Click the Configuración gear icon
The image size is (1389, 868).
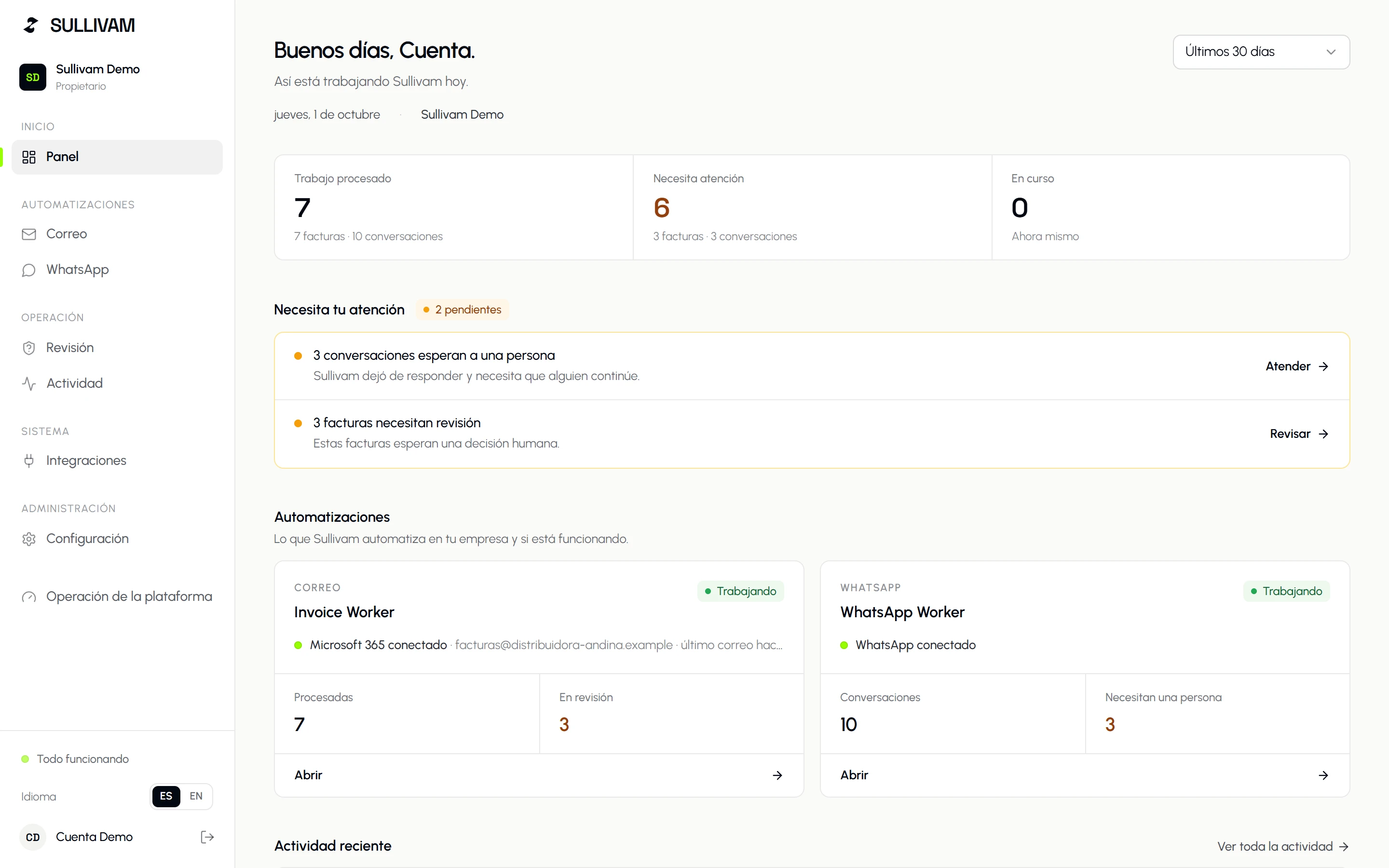coord(29,539)
